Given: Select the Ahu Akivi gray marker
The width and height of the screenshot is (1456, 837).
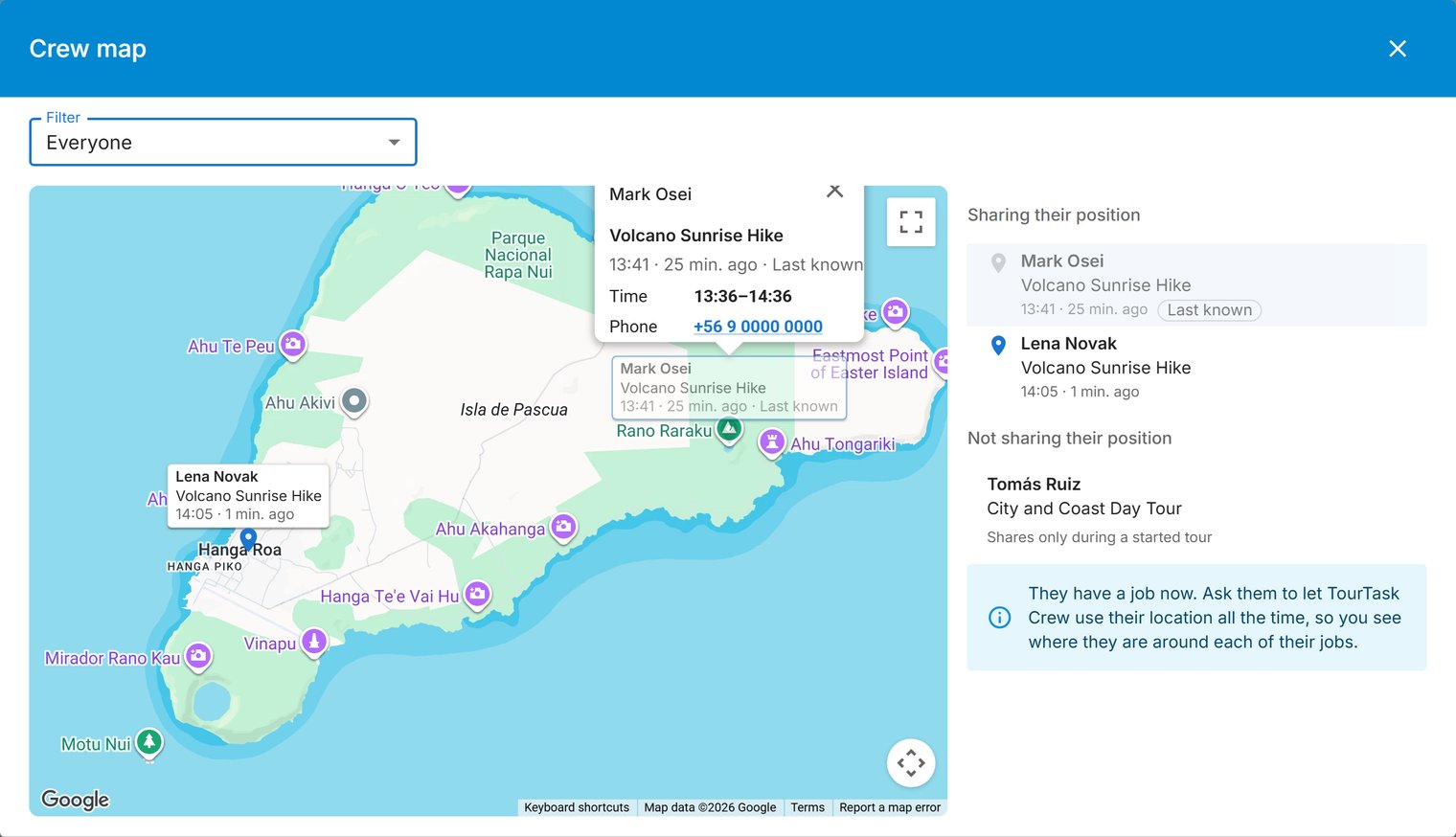Looking at the screenshot, I should click(354, 401).
